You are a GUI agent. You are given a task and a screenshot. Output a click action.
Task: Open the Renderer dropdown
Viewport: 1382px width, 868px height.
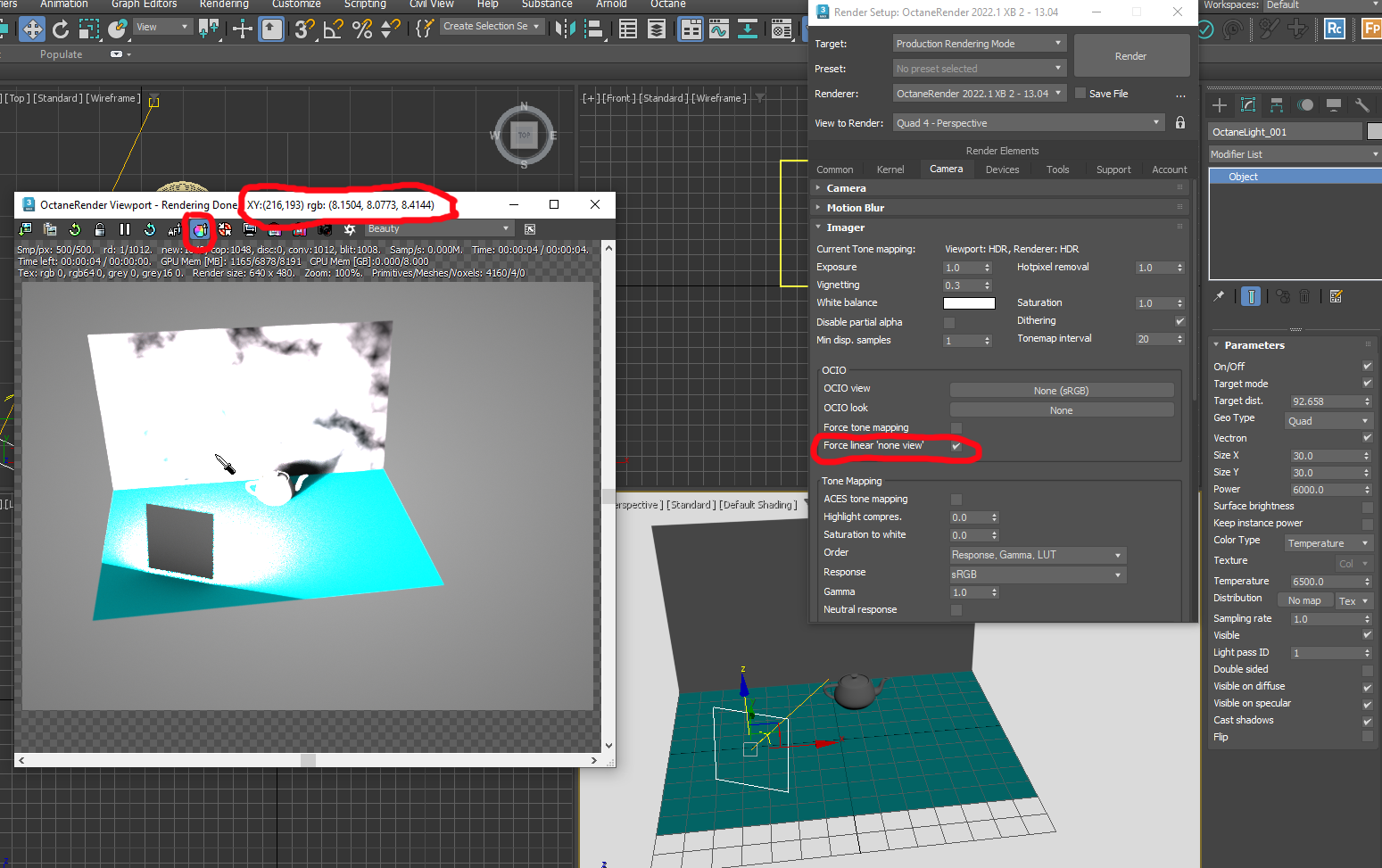(980, 93)
